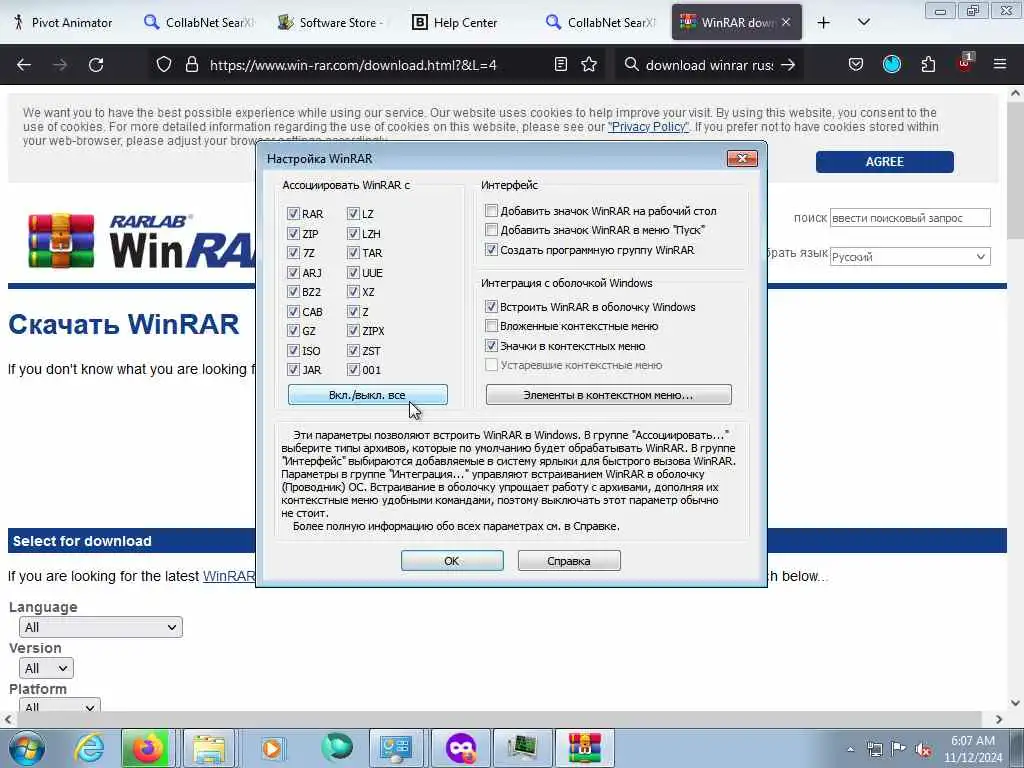Toggle the ZIP association checkbox

pyautogui.click(x=293, y=233)
